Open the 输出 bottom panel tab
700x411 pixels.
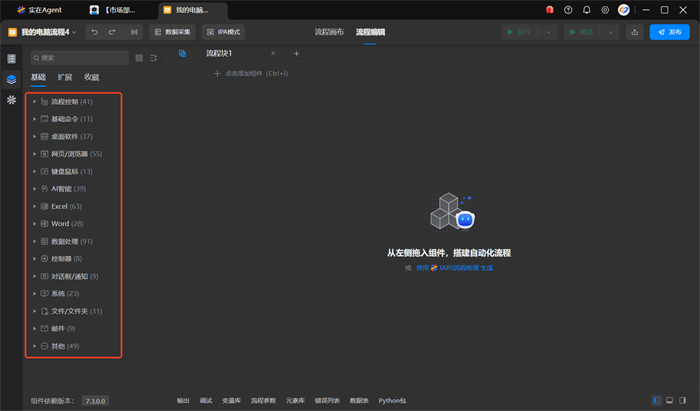pos(183,401)
